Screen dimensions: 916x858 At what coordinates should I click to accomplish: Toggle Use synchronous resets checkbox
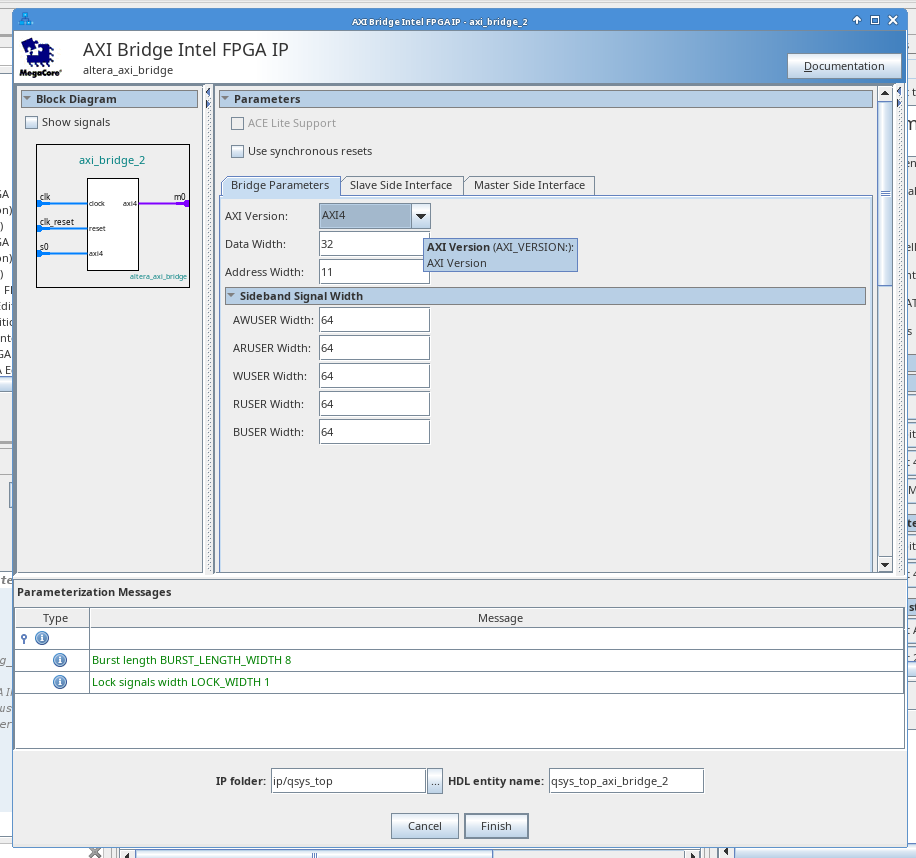click(238, 151)
